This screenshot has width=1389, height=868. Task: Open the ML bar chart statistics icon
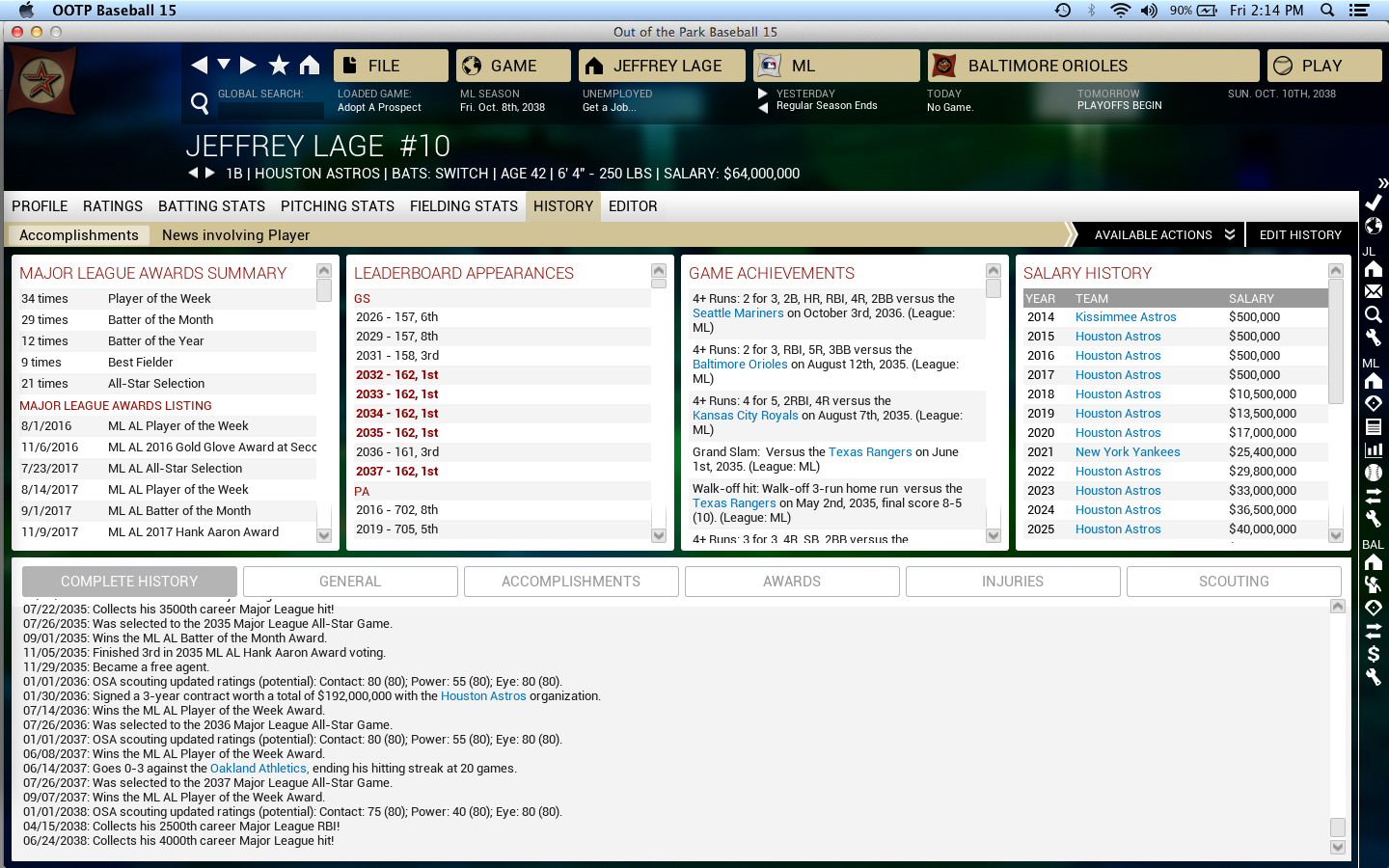tap(1374, 449)
